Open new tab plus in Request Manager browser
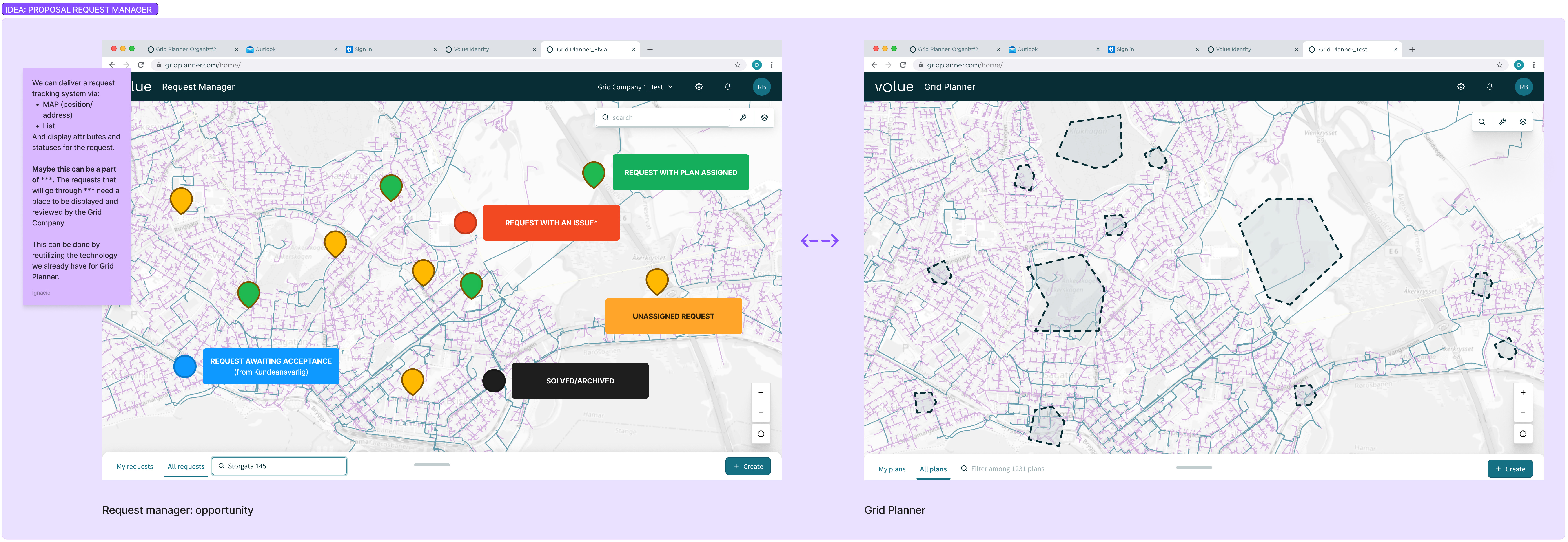This screenshot has width=1568, height=542. click(650, 49)
